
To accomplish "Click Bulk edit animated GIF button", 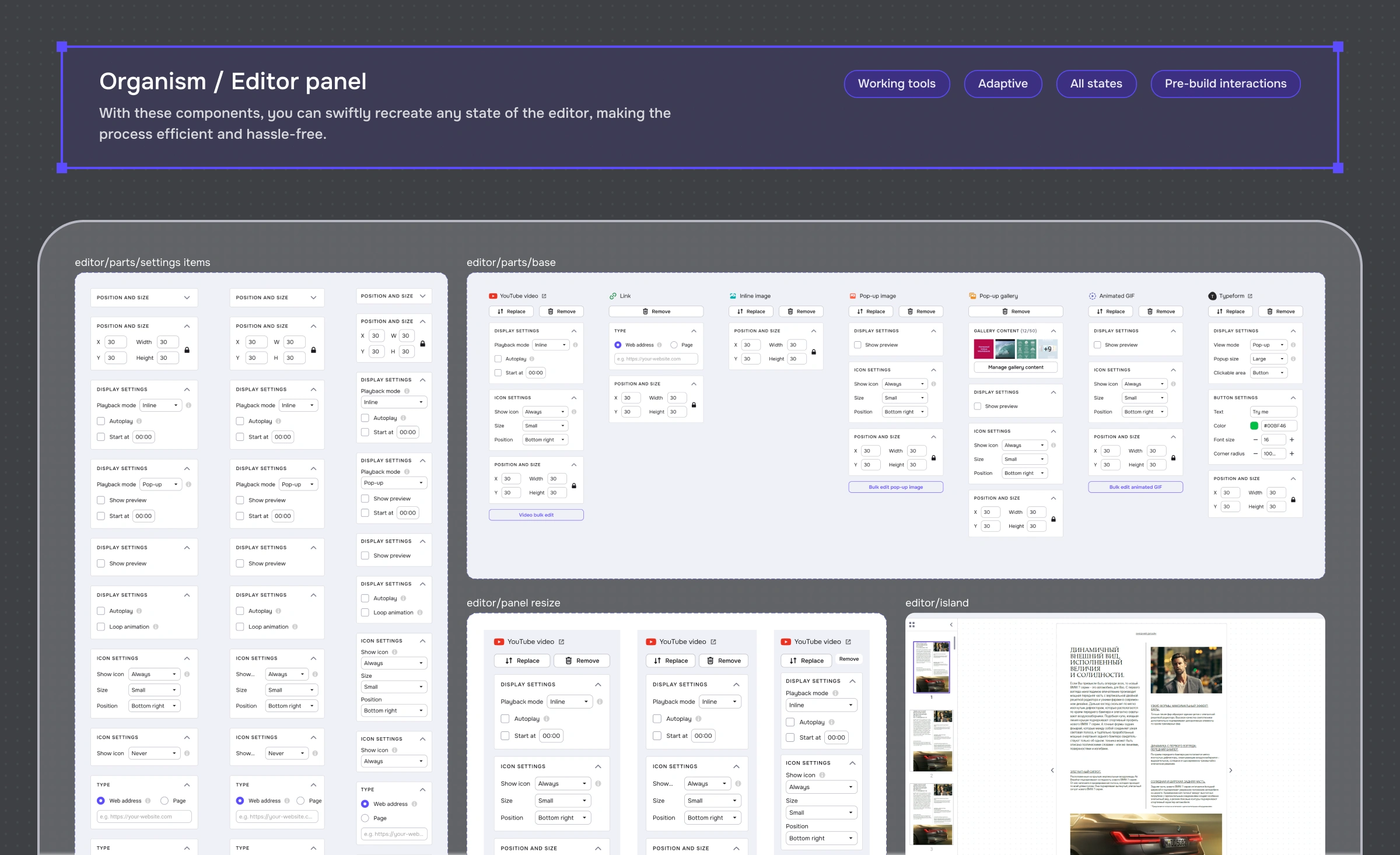I will pos(1135,487).
